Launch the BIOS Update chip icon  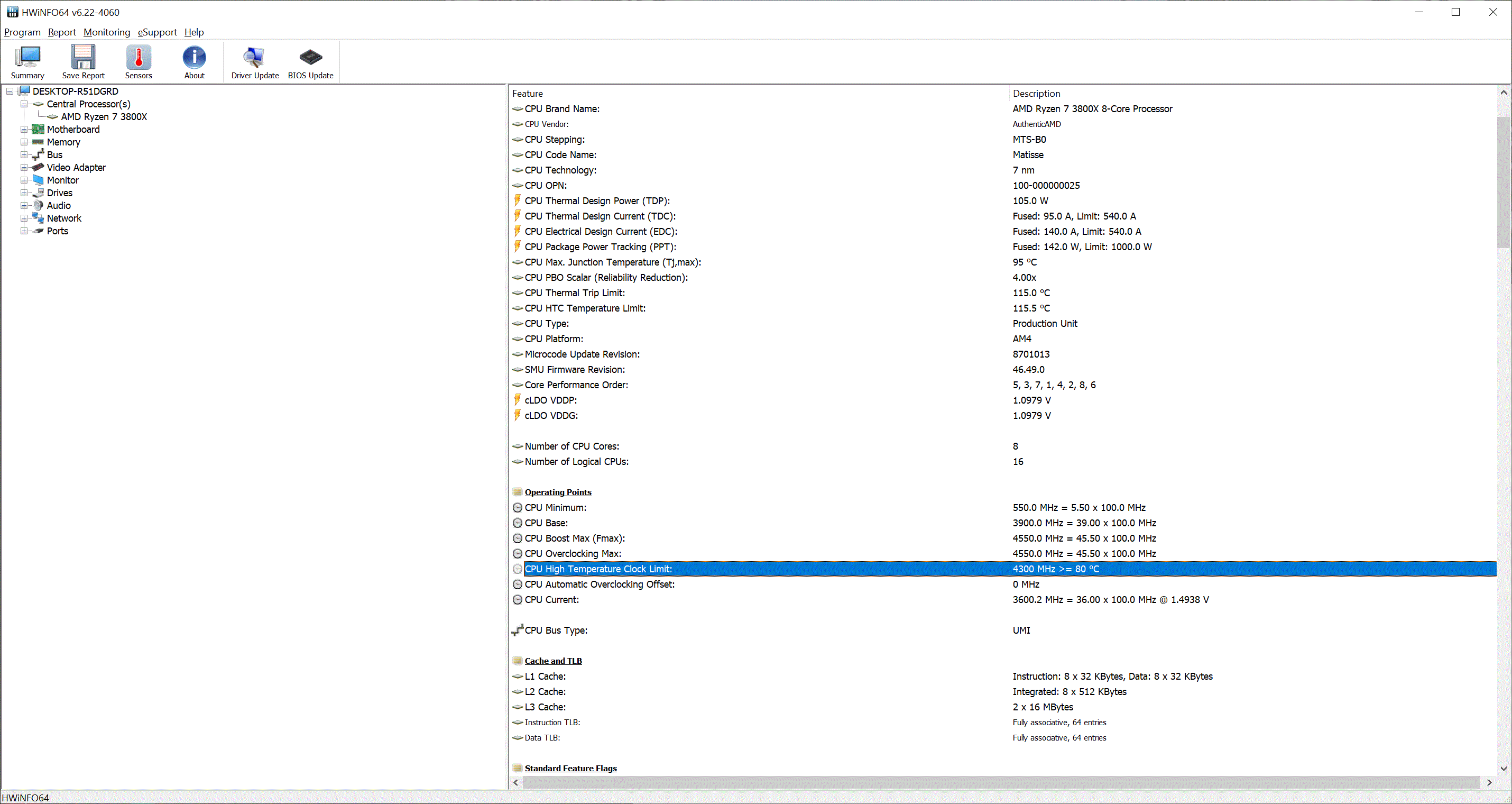pyautogui.click(x=310, y=58)
